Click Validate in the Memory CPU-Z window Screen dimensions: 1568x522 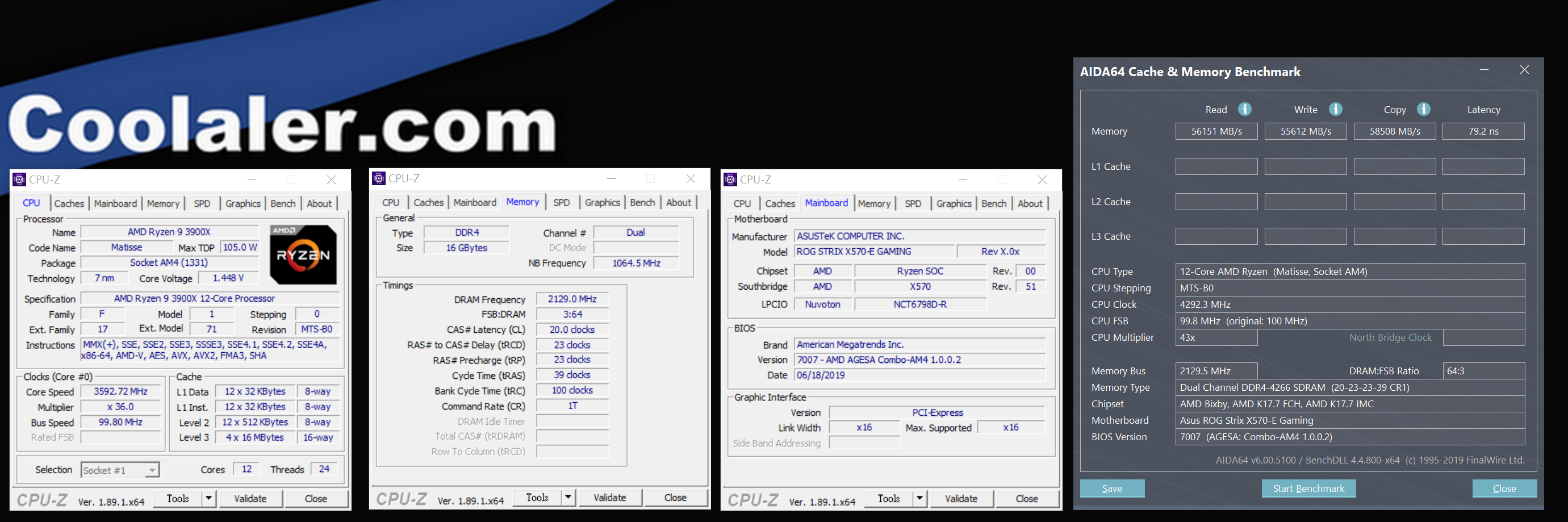click(x=609, y=497)
